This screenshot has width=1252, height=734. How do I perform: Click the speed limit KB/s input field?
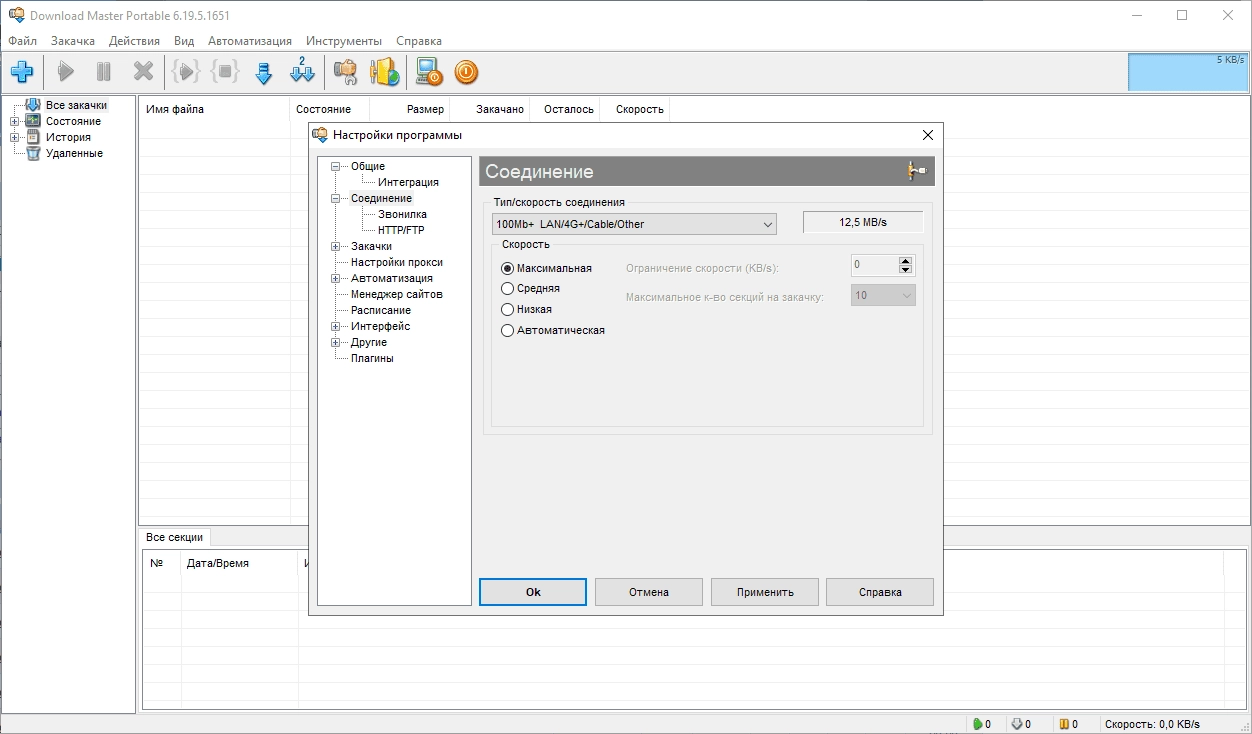click(x=875, y=265)
